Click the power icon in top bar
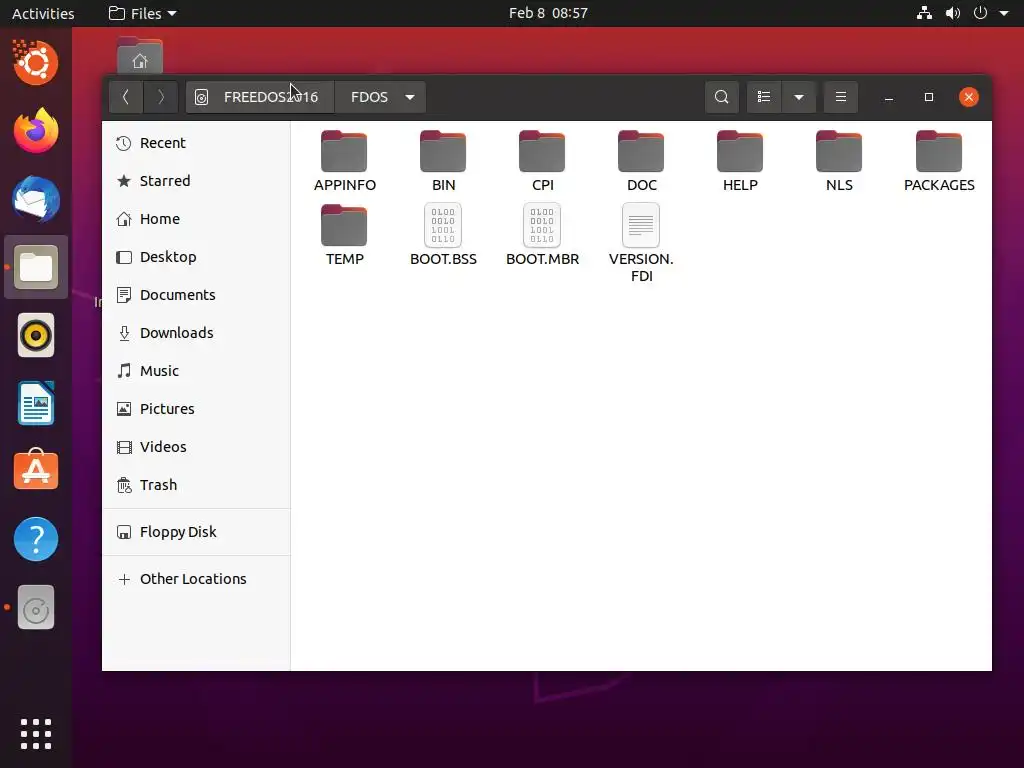 point(980,13)
